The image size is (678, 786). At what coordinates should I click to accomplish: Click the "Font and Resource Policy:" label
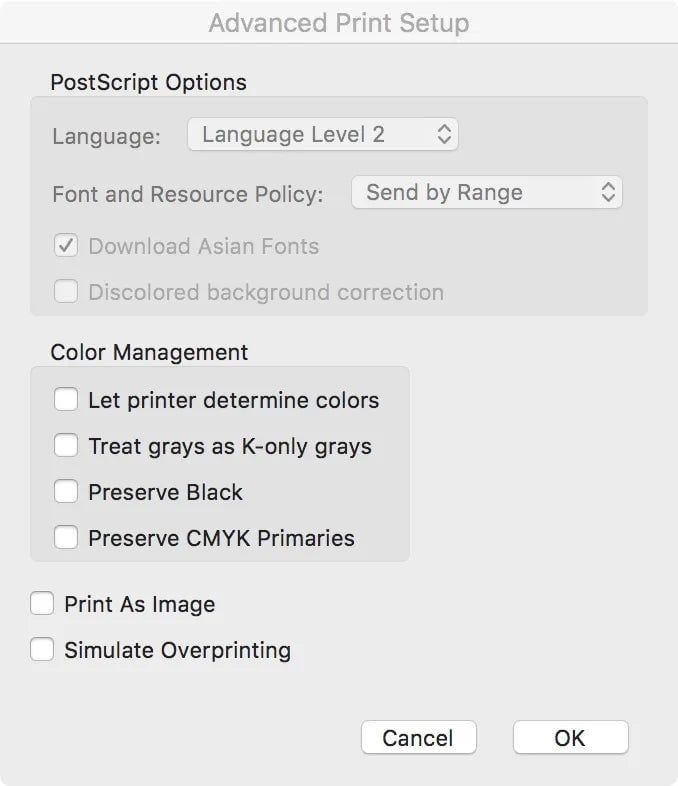click(187, 194)
